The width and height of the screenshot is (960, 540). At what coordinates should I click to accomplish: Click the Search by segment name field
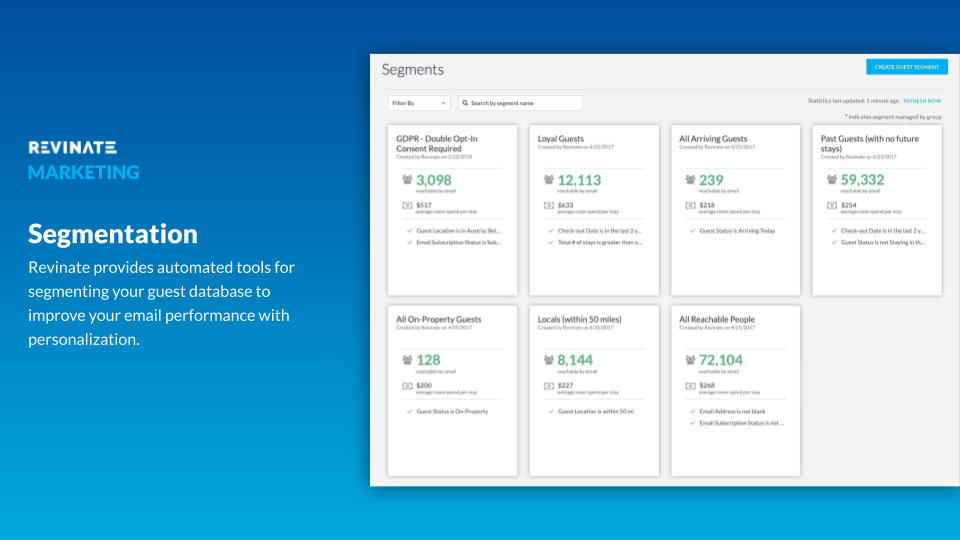pos(520,103)
